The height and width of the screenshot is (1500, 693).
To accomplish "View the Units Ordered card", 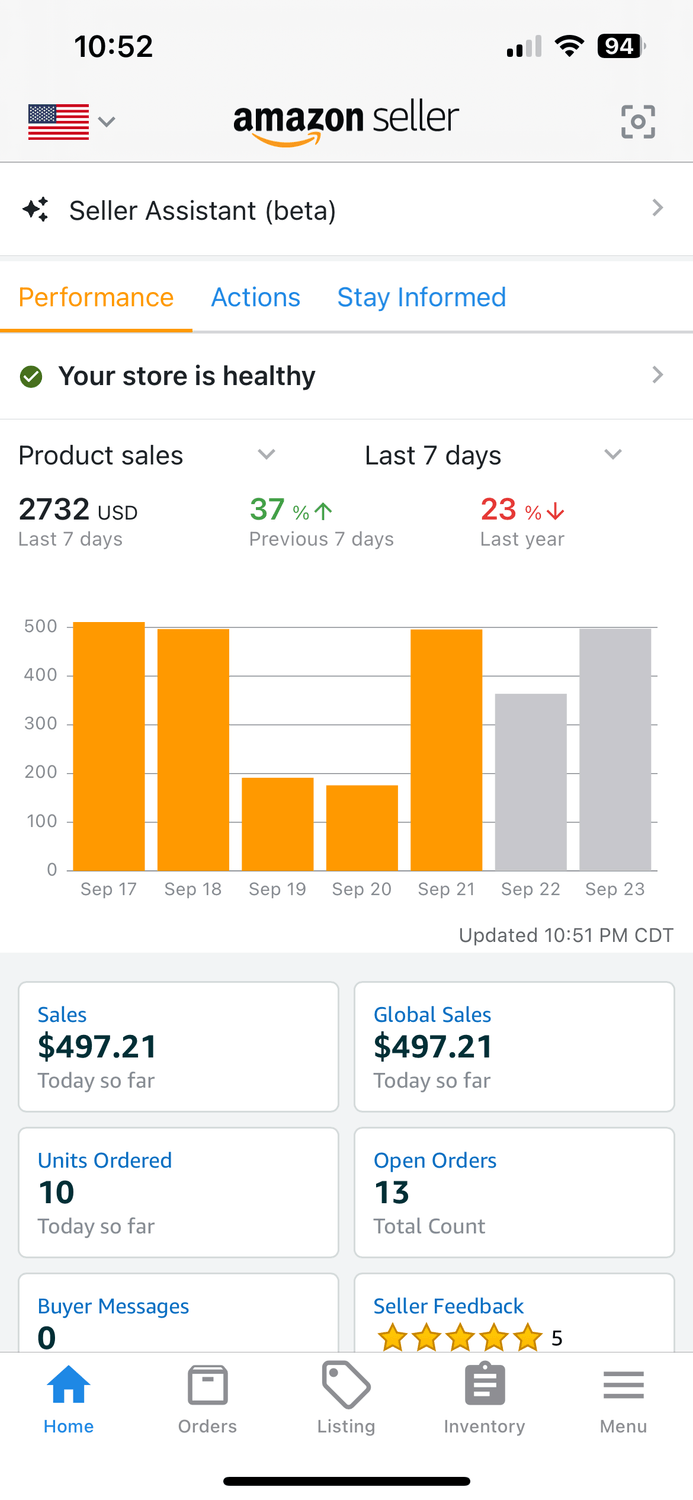I will tap(178, 1192).
